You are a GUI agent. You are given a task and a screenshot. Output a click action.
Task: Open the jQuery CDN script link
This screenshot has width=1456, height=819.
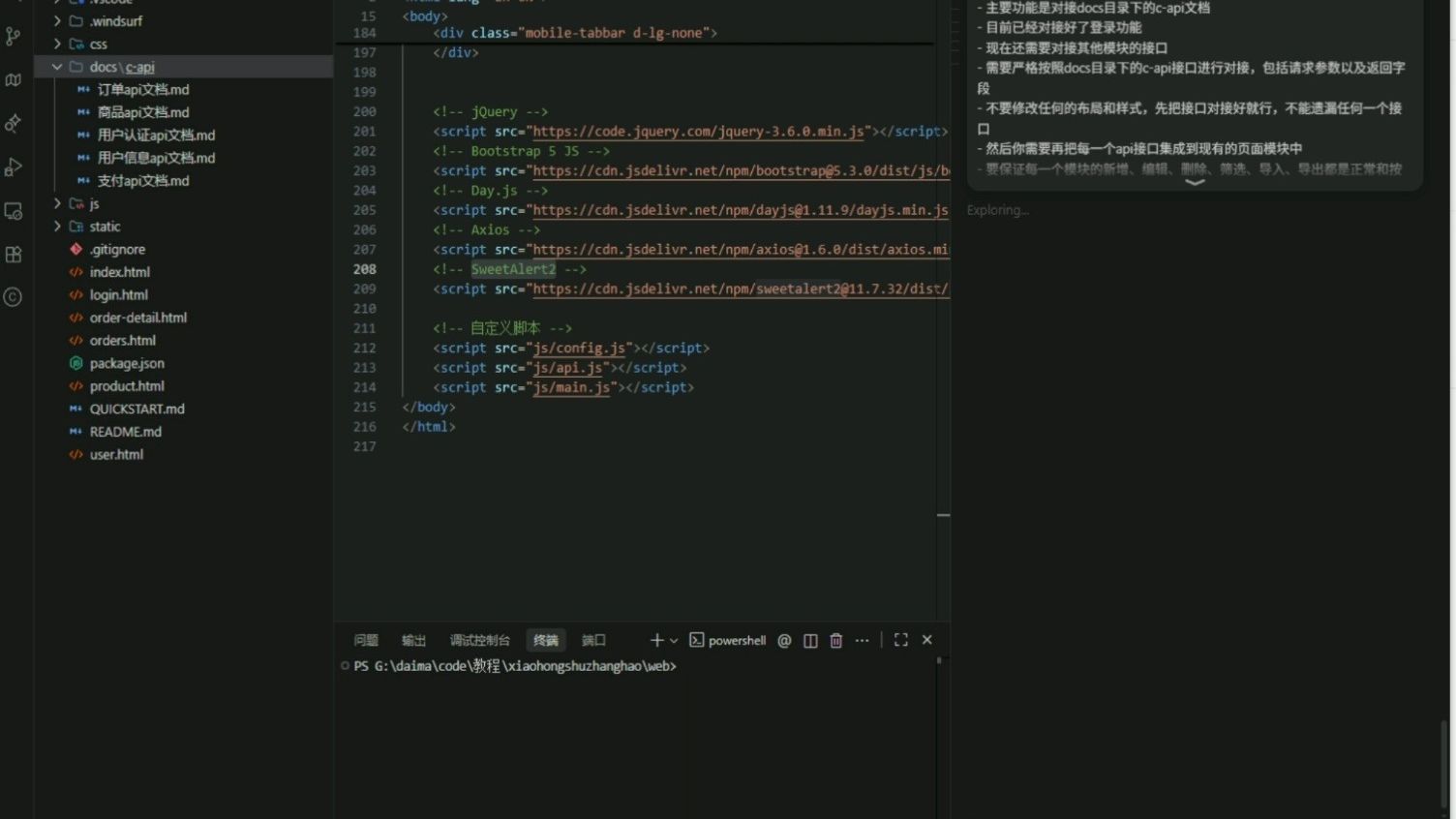[698, 132]
